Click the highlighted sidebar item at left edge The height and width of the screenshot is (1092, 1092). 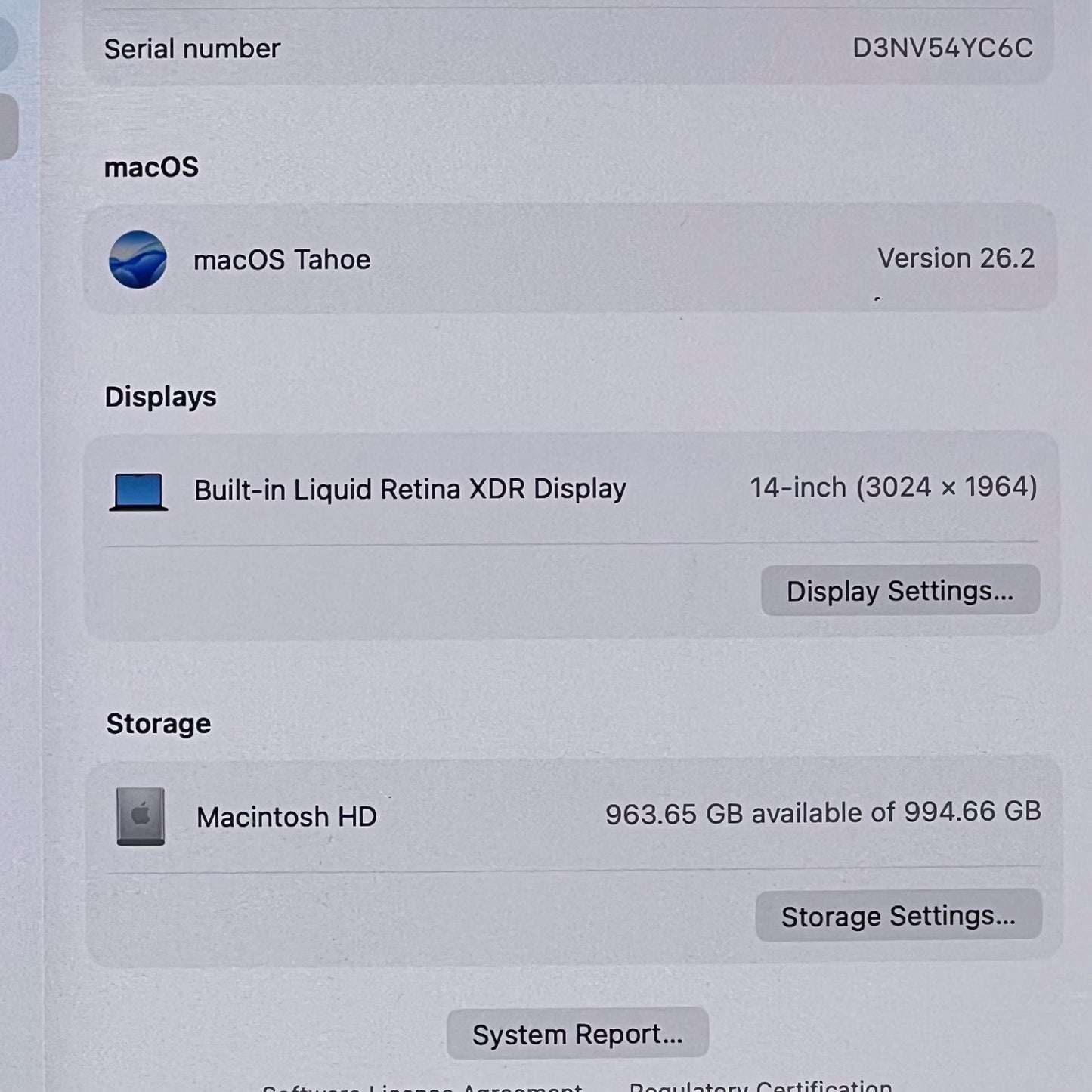pyautogui.click(x=8, y=126)
